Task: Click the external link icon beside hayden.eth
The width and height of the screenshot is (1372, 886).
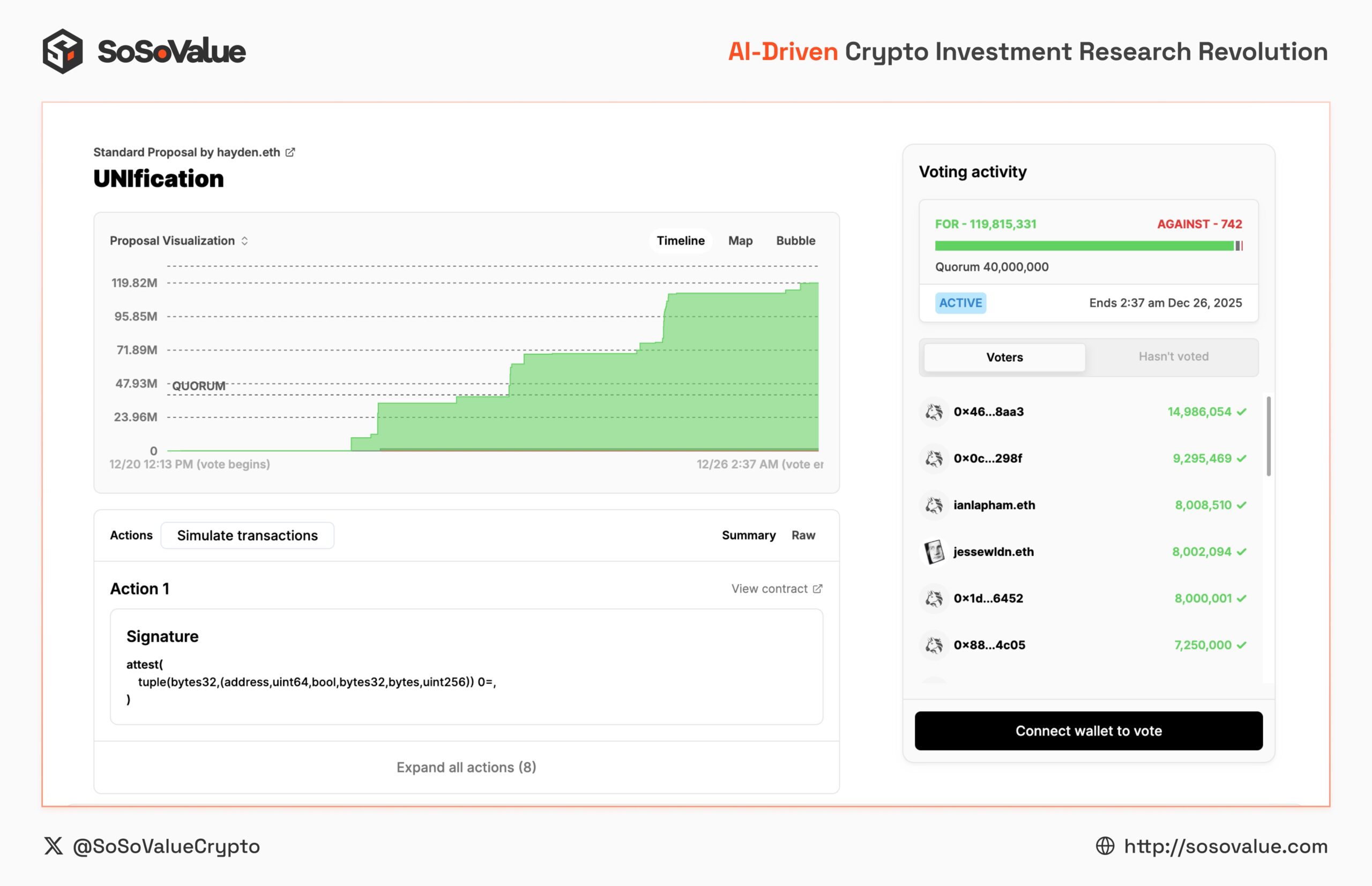Action: pyautogui.click(x=290, y=152)
